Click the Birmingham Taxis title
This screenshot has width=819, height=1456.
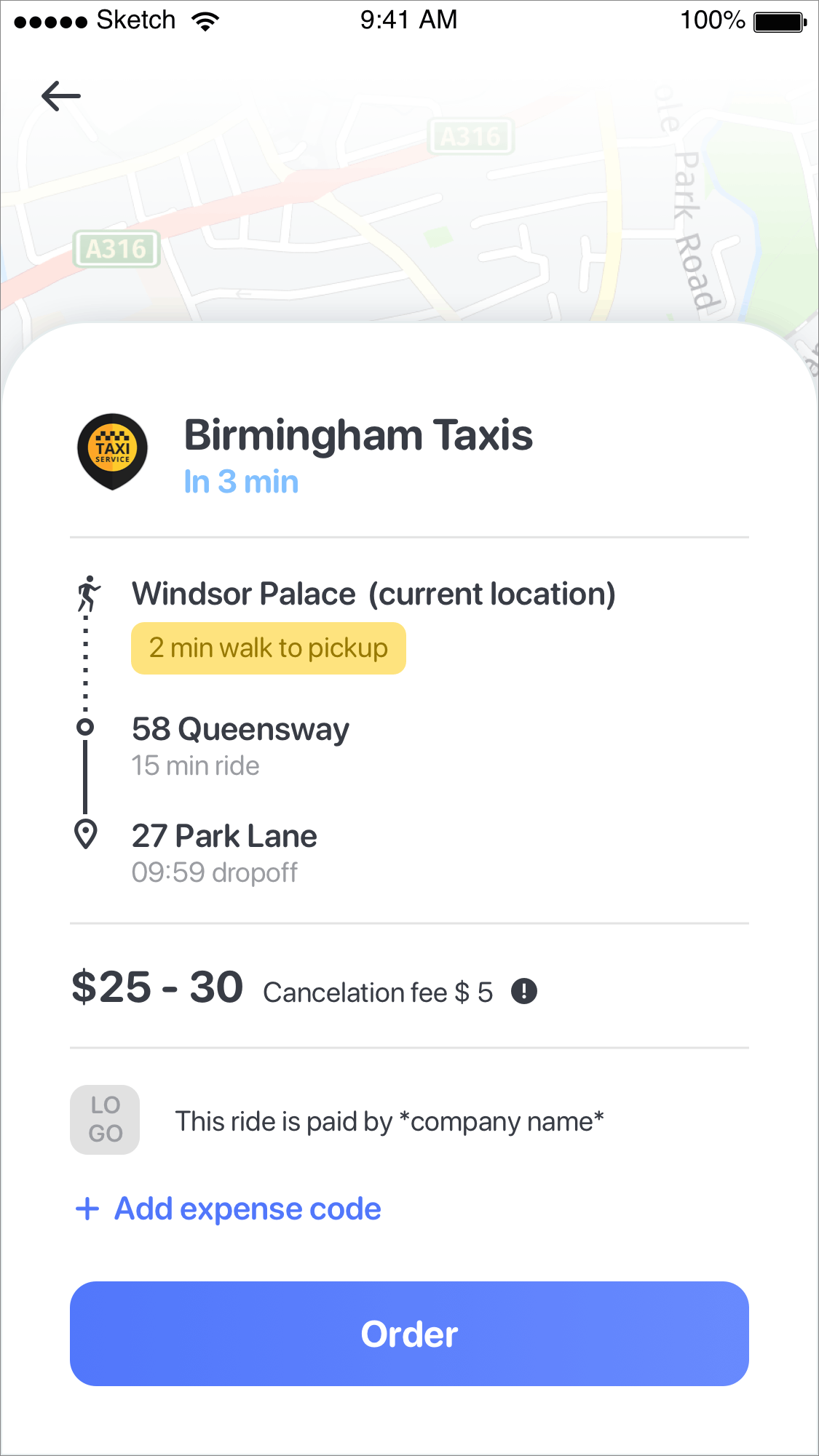pos(358,435)
